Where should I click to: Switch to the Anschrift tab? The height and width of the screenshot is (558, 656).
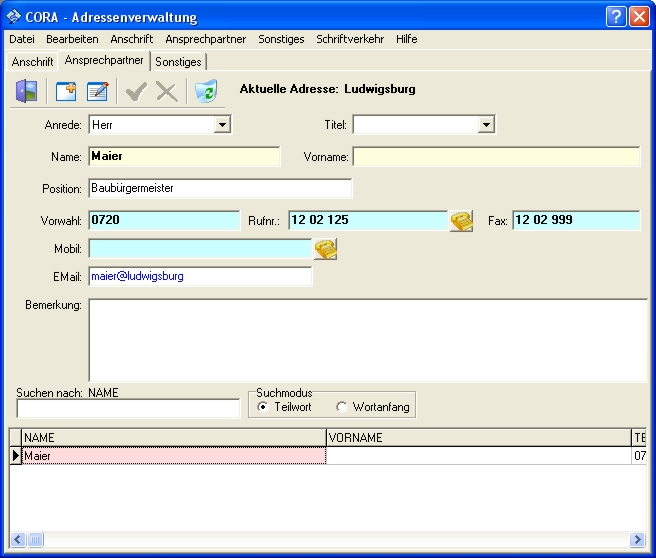32,62
